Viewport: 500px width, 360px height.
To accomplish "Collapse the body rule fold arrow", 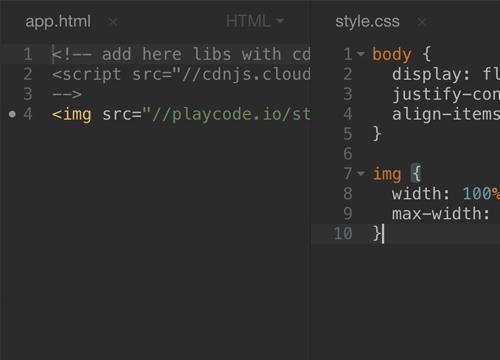I will (x=361, y=53).
